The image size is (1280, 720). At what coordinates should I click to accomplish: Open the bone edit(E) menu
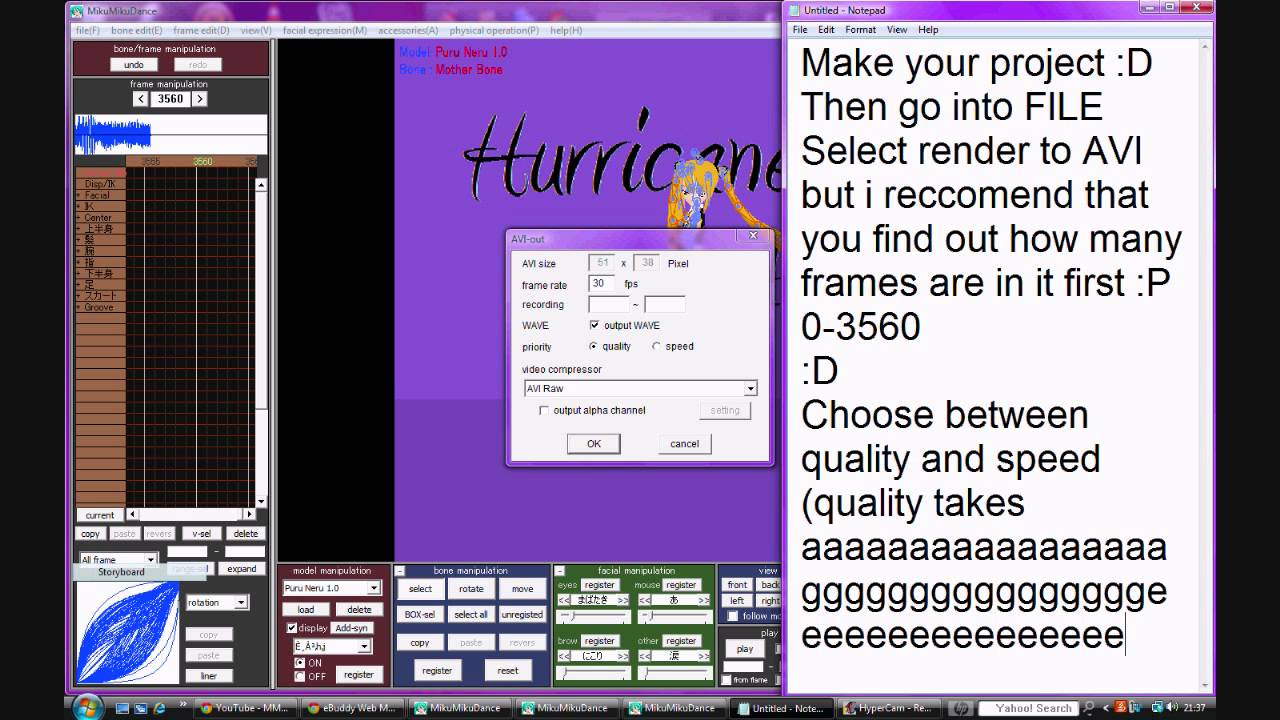pyautogui.click(x=136, y=31)
